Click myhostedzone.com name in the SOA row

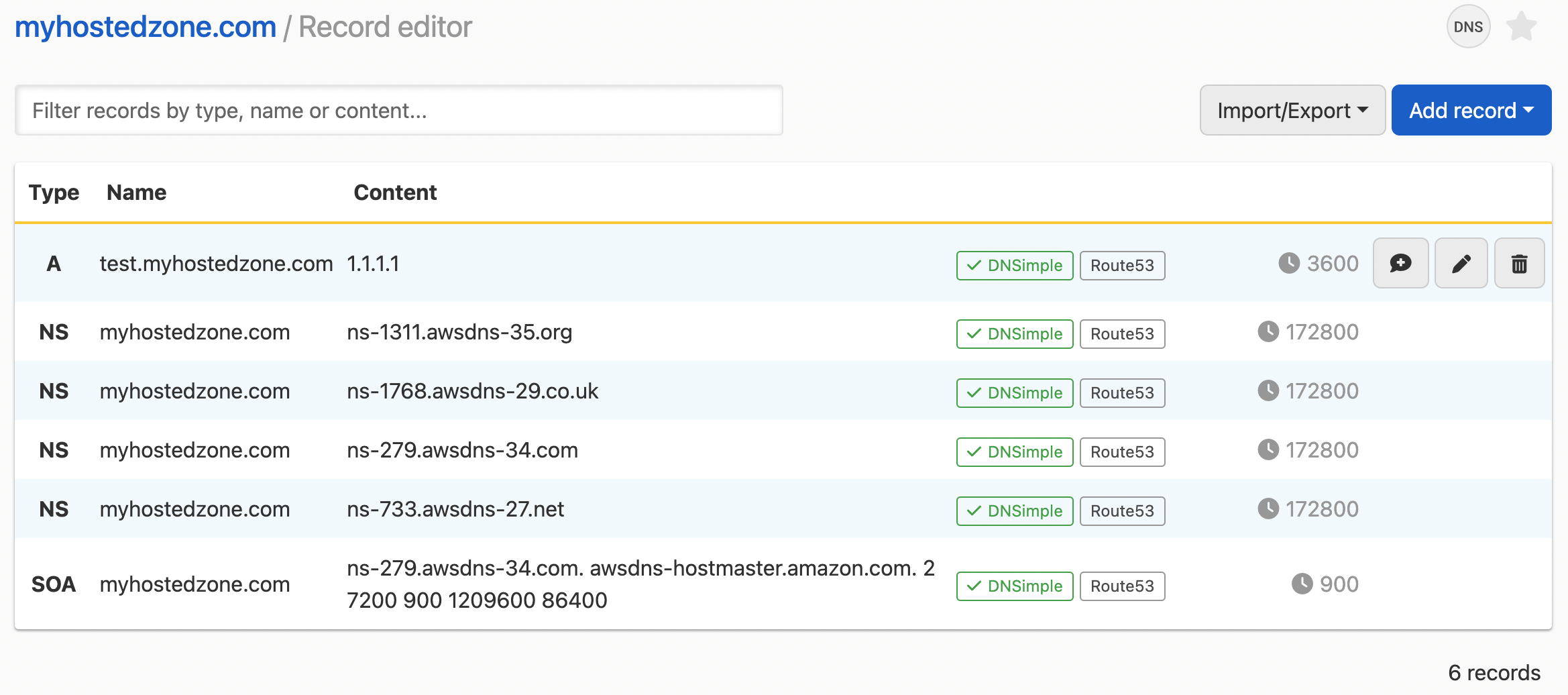click(x=194, y=584)
